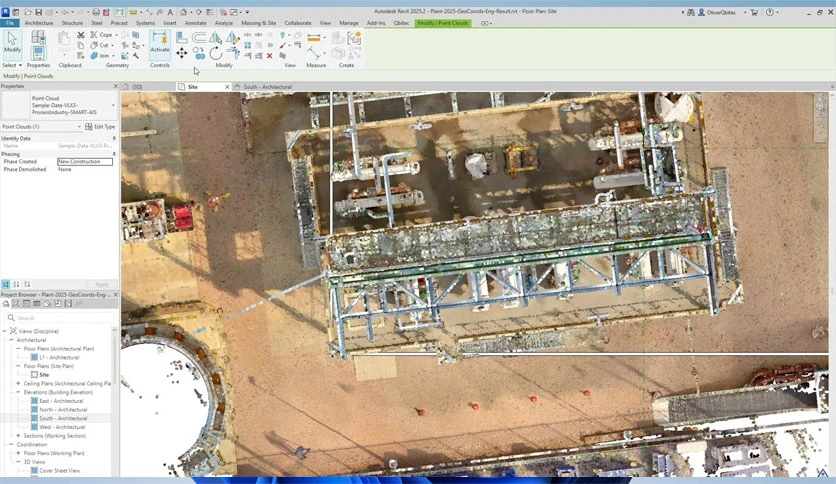The width and height of the screenshot is (836, 484).
Task: Open the Cope dropdown arrow
Action: coord(116,35)
